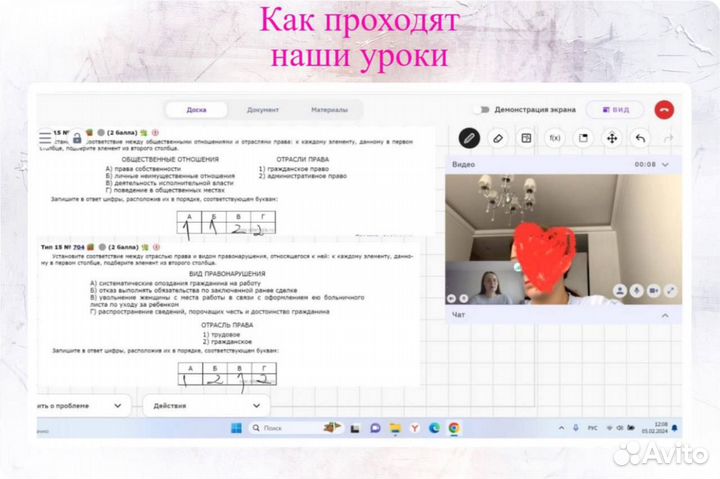End the call with red hang-up button
720x479 pixels.
[x=664, y=110]
